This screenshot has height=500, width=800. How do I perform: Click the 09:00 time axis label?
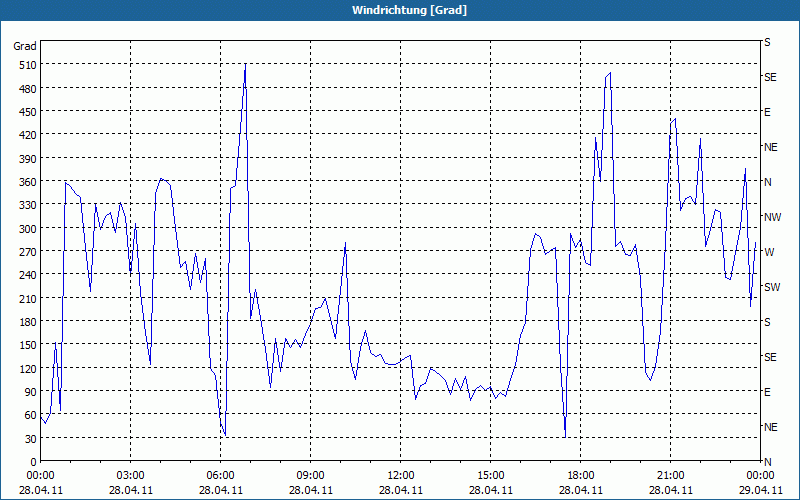[310, 476]
